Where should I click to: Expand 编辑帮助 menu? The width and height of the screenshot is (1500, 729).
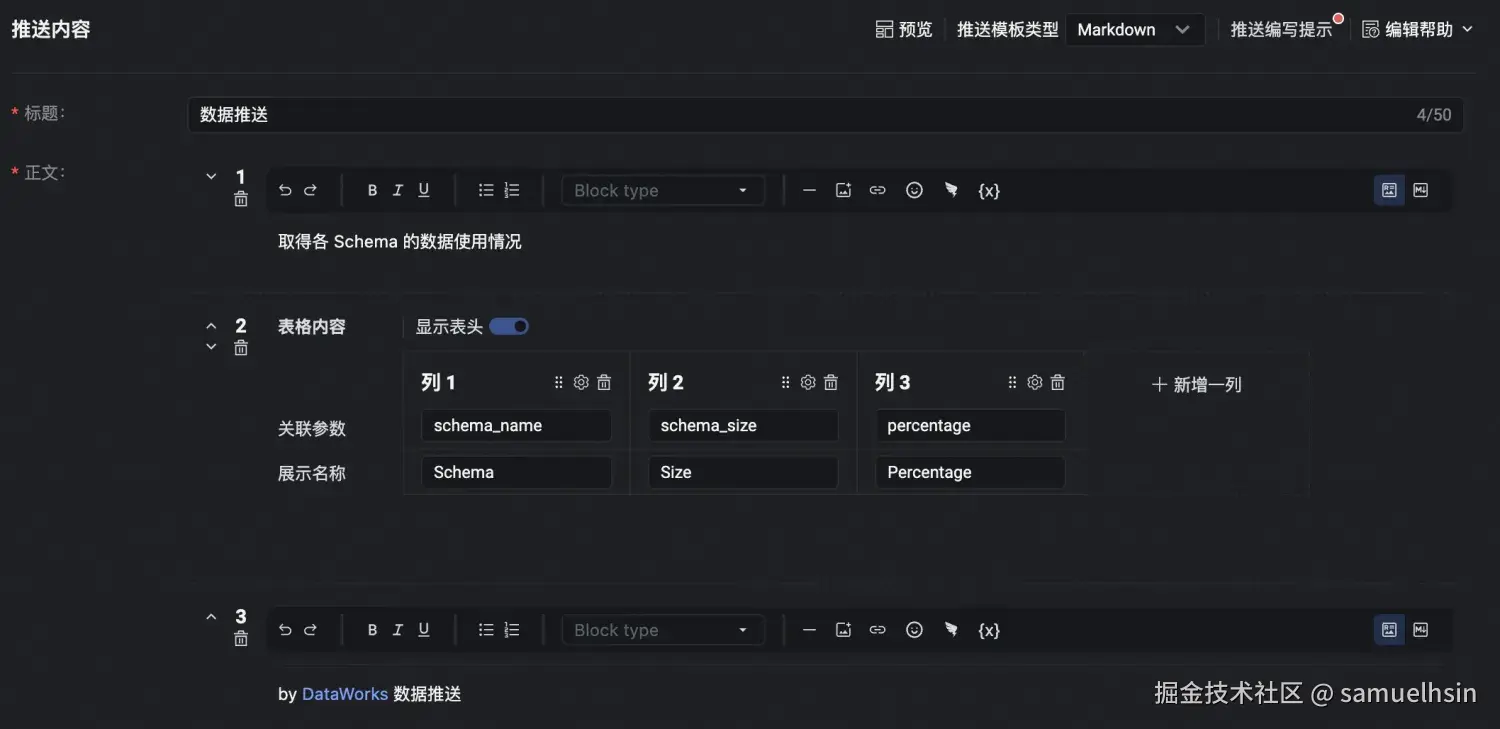click(x=1418, y=30)
